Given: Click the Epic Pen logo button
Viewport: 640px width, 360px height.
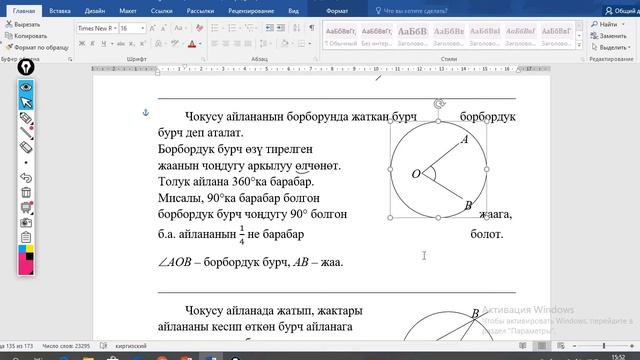Looking at the screenshot, I should 26,67.
